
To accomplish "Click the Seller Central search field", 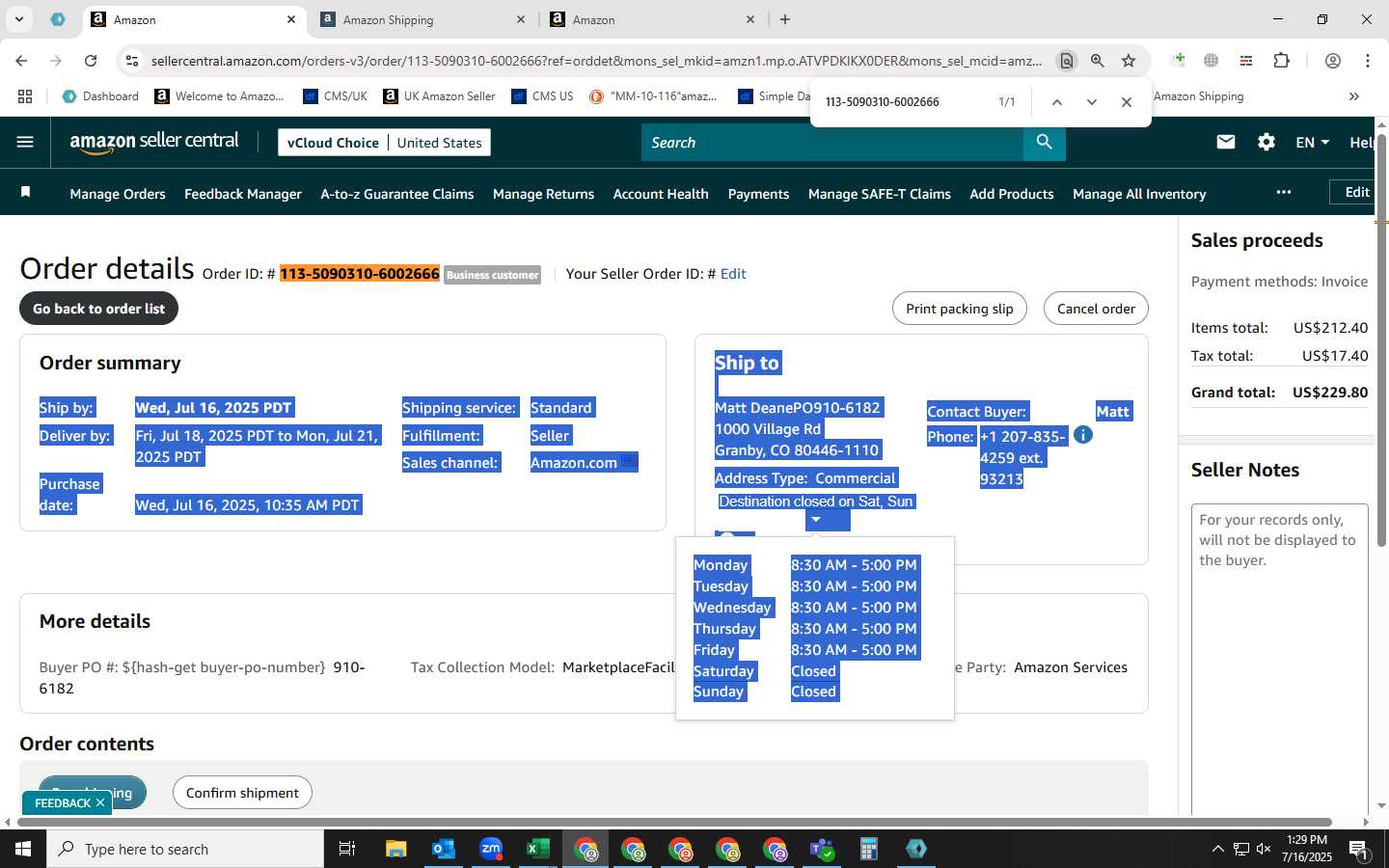I will (831, 142).
